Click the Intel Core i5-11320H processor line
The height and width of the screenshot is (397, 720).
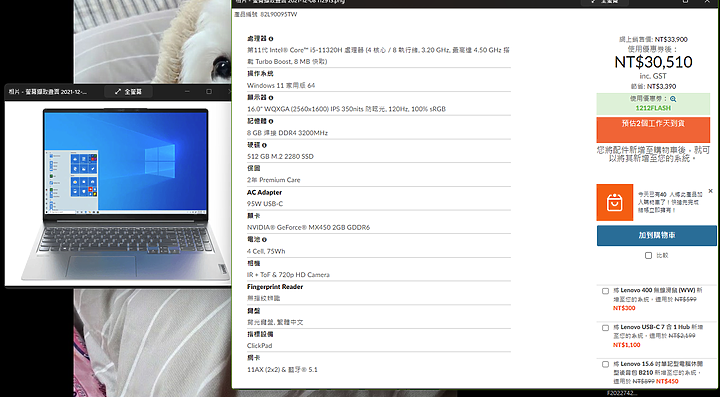point(378,56)
